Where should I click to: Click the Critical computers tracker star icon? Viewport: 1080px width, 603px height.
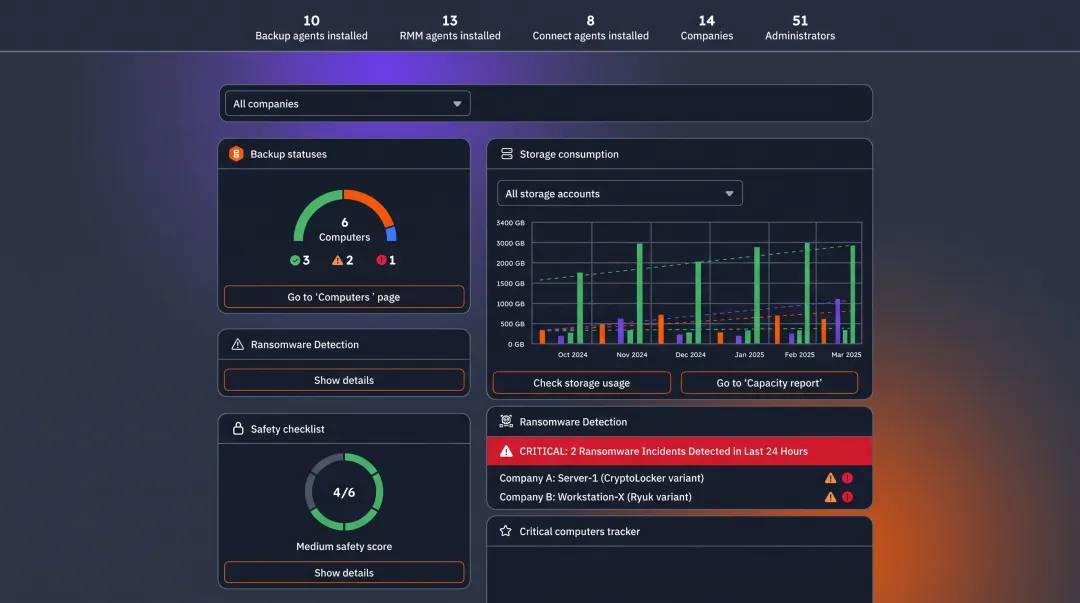[506, 531]
